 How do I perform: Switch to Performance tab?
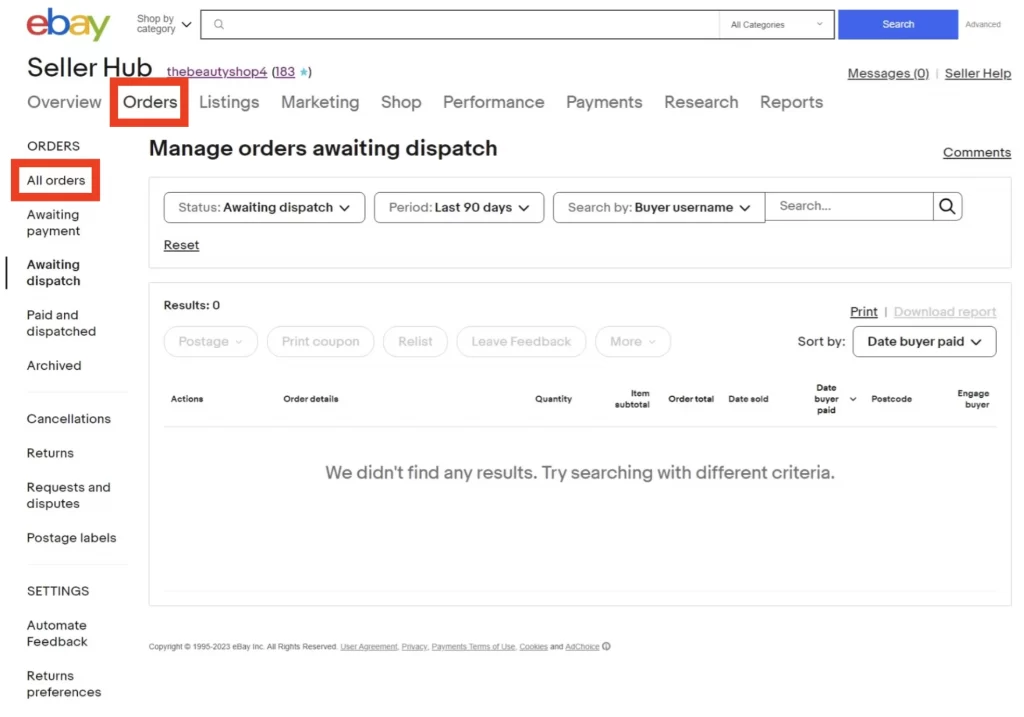click(494, 103)
